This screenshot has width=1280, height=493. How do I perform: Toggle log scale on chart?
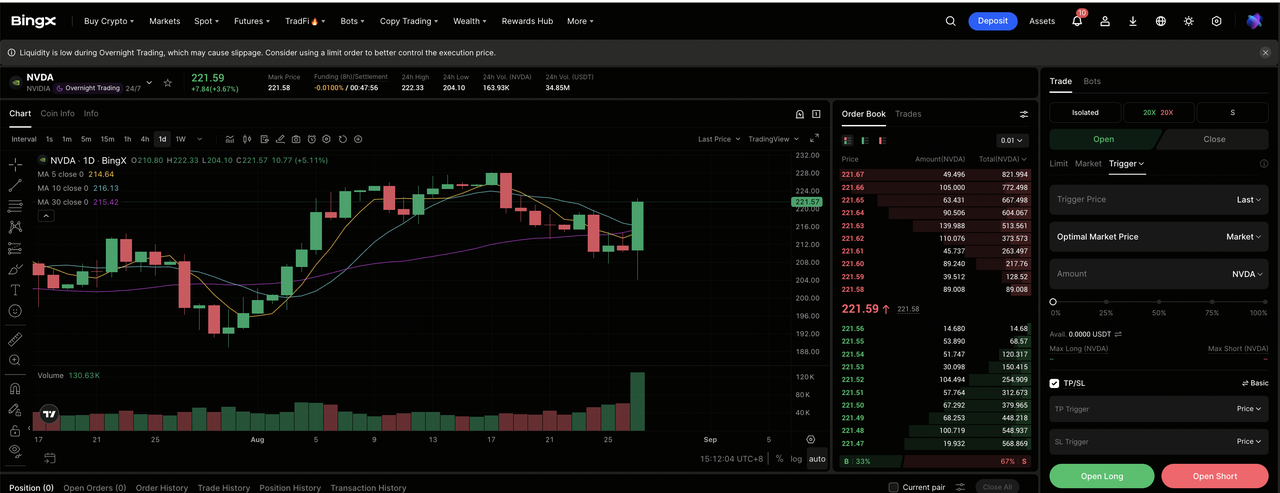tap(796, 459)
